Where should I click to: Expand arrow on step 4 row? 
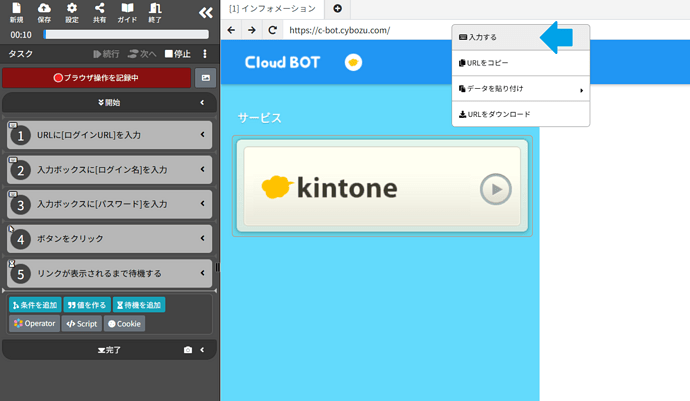coord(202,238)
